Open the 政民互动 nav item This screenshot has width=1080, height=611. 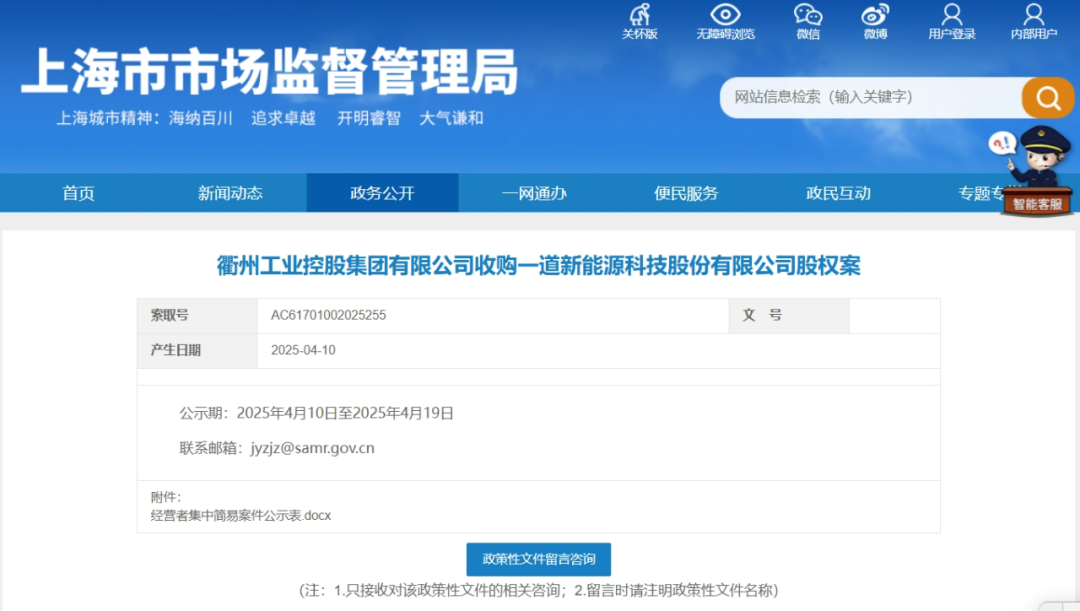pyautogui.click(x=838, y=193)
